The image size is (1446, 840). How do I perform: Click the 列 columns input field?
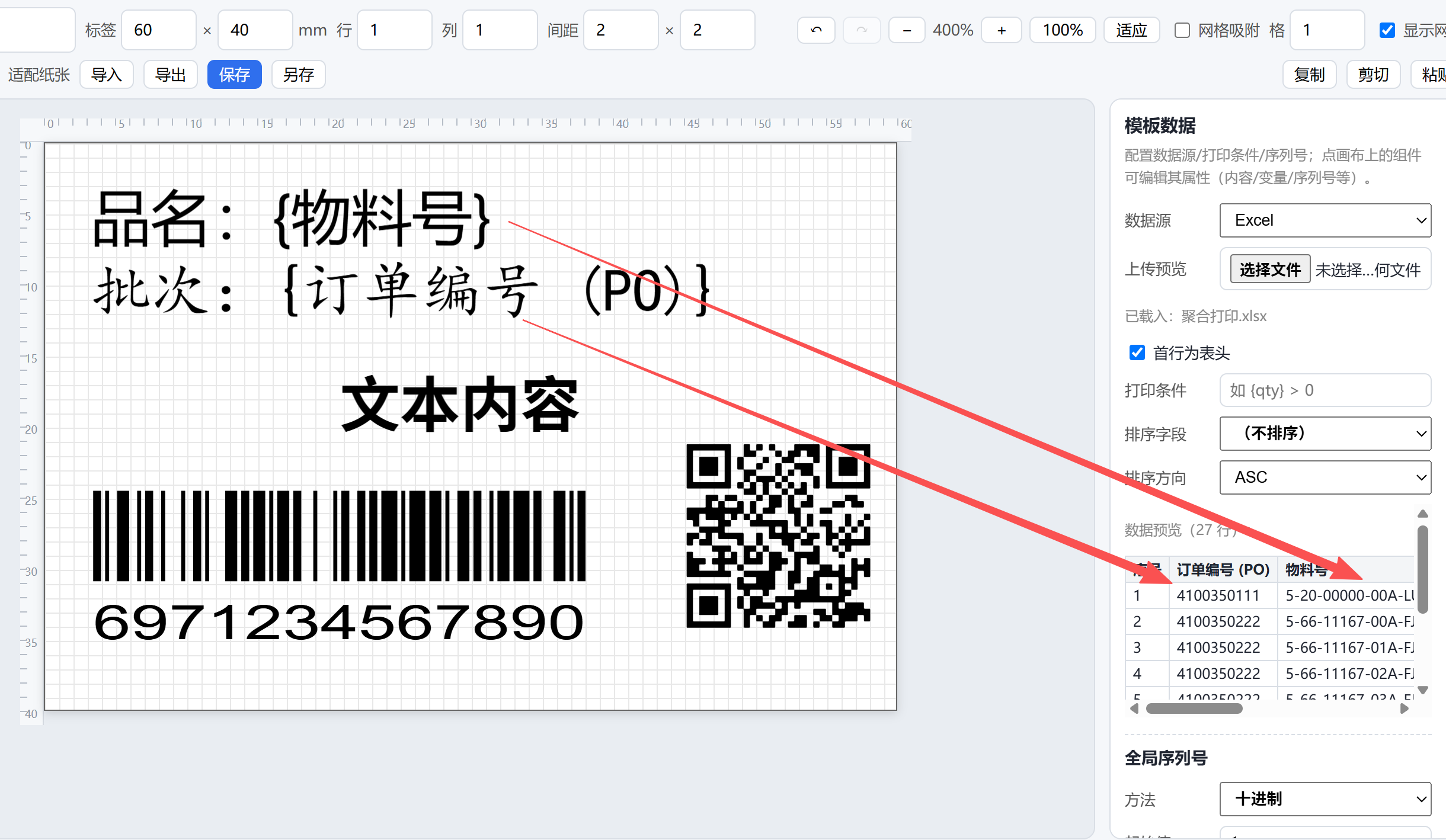pyautogui.click(x=500, y=30)
